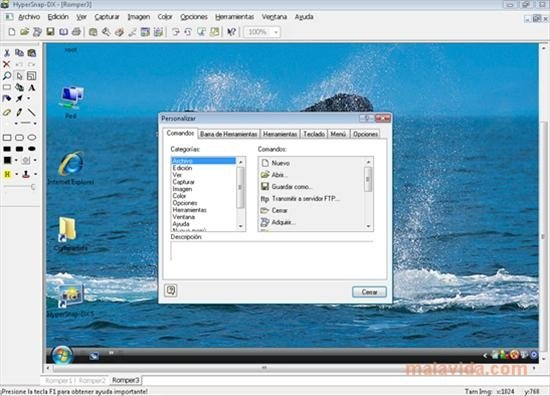The image size is (550, 396).
Task: Click the black foreground color swatch
Action: point(7,160)
